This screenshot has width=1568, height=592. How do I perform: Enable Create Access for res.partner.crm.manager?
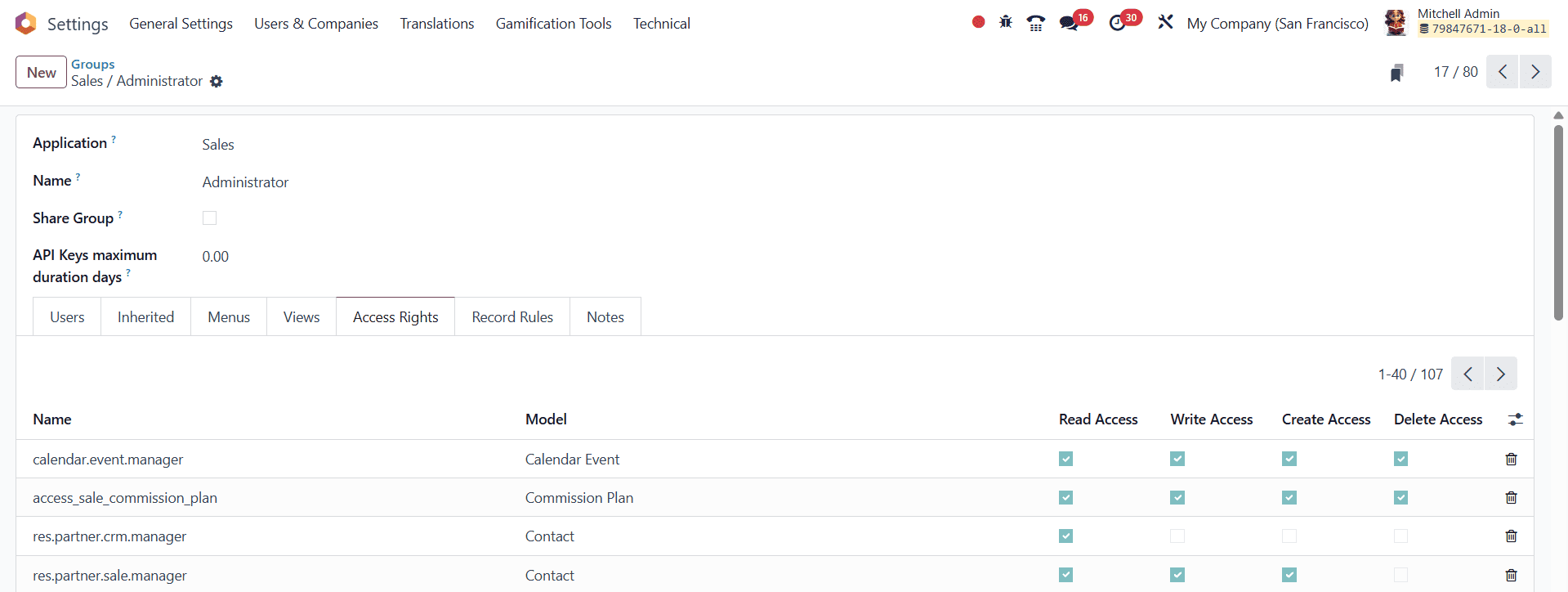point(1289,536)
